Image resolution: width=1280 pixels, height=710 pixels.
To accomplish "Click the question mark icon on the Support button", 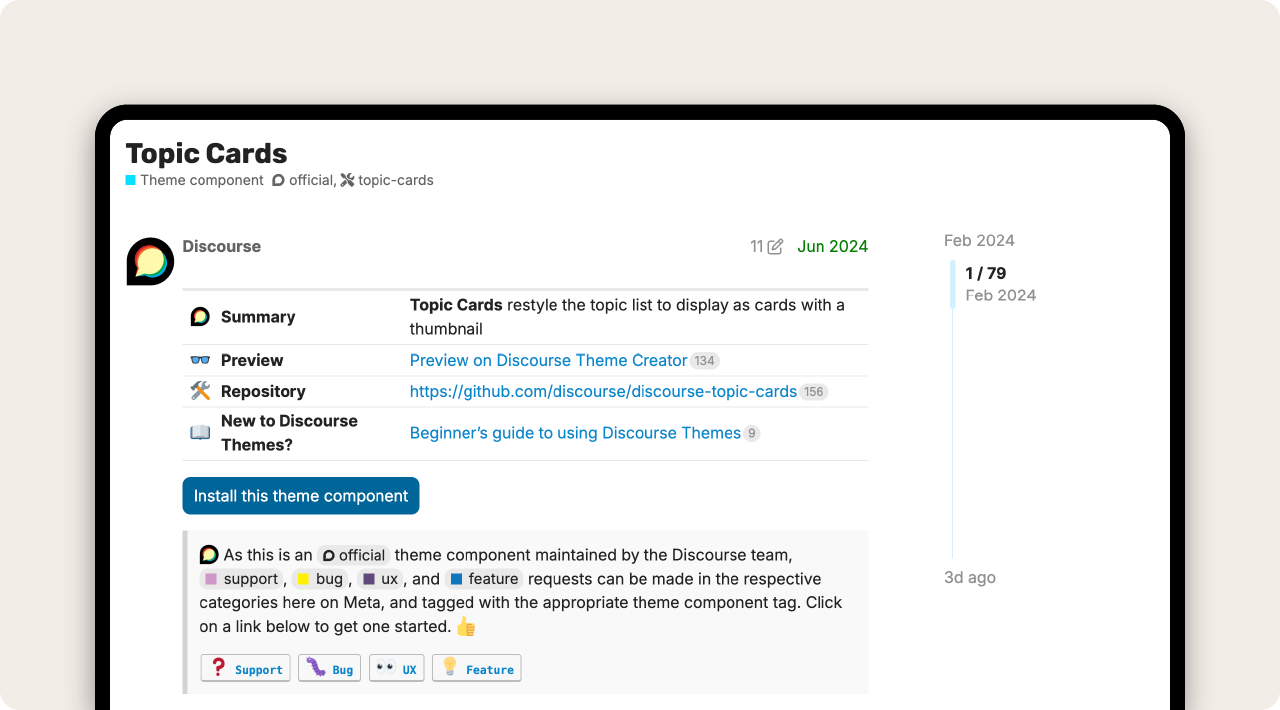I will (x=219, y=667).
